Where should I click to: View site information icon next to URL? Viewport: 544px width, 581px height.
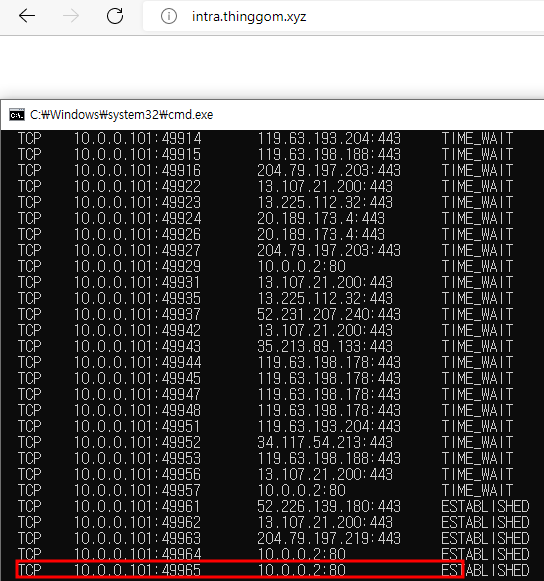click(169, 16)
